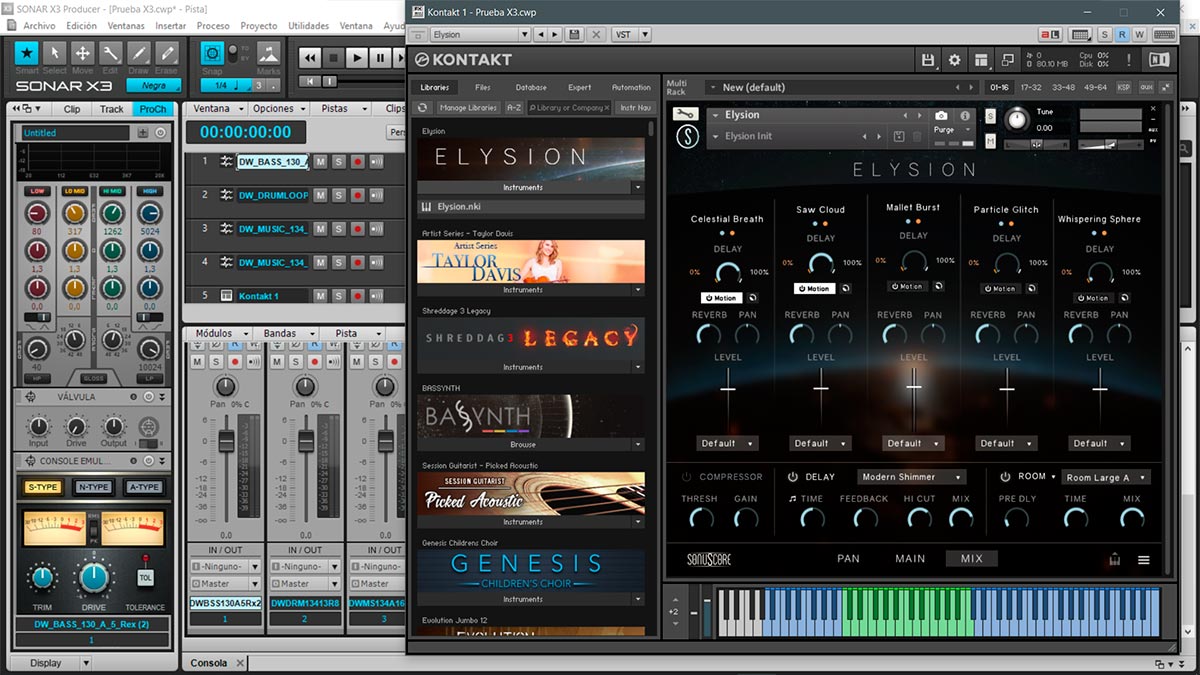
Task: Open Elysion instrument wrench edit icon
Action: (x=686, y=115)
